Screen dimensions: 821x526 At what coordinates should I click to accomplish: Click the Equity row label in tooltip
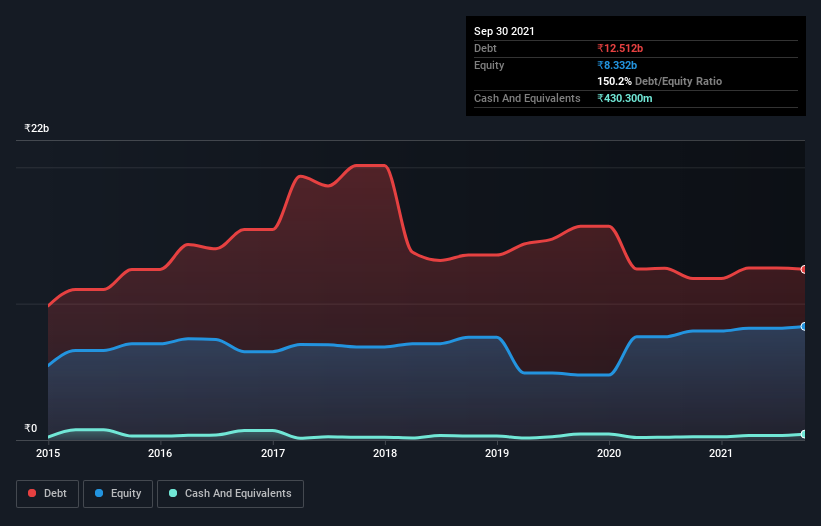click(489, 65)
